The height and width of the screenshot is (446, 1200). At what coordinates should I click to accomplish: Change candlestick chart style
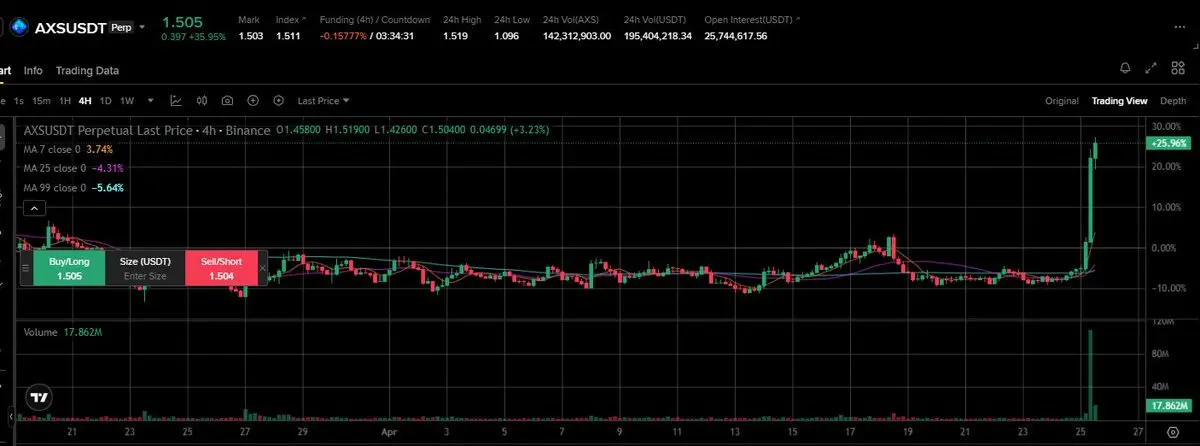coord(202,100)
